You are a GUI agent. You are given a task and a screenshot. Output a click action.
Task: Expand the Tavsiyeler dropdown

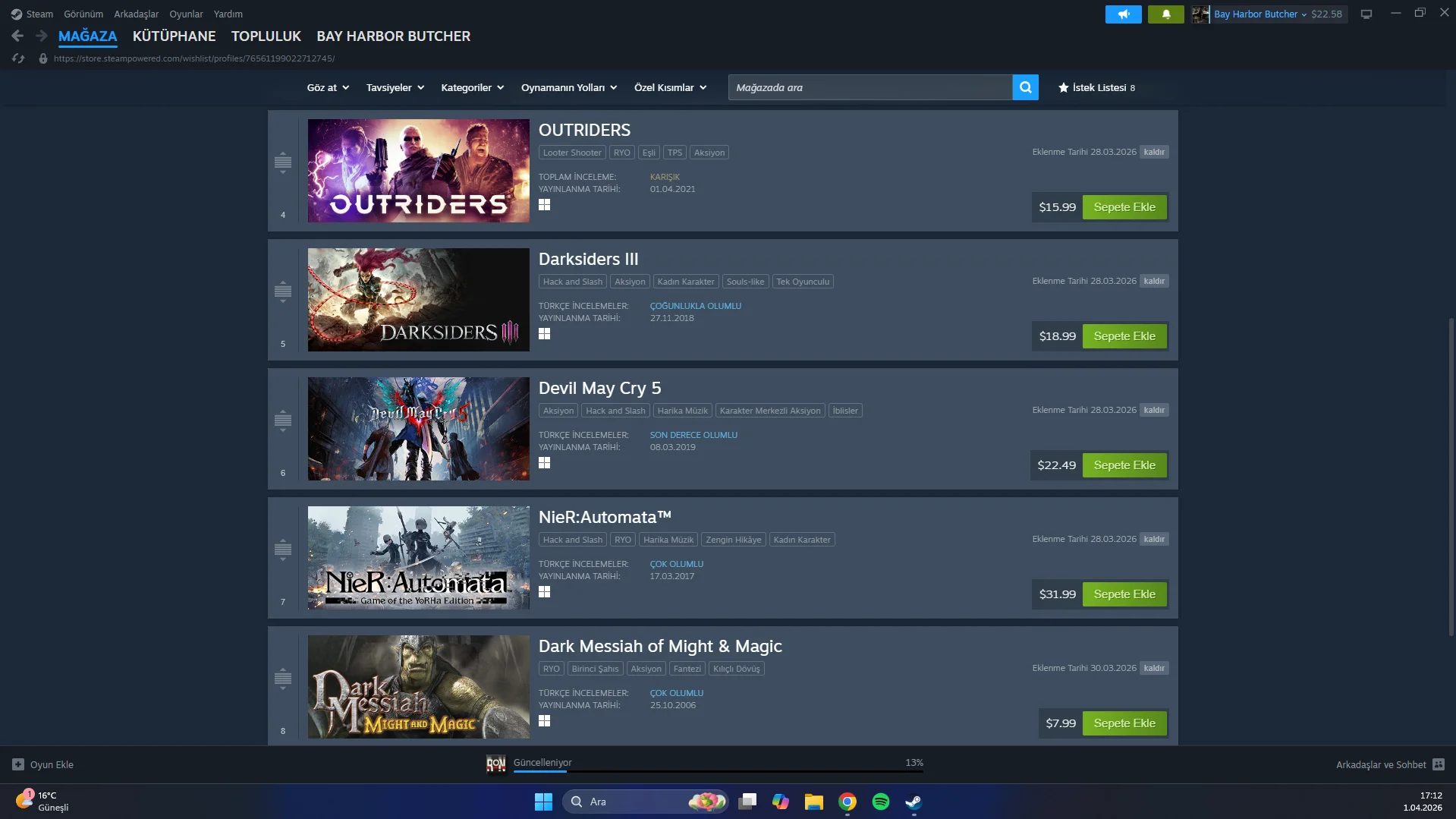click(395, 87)
